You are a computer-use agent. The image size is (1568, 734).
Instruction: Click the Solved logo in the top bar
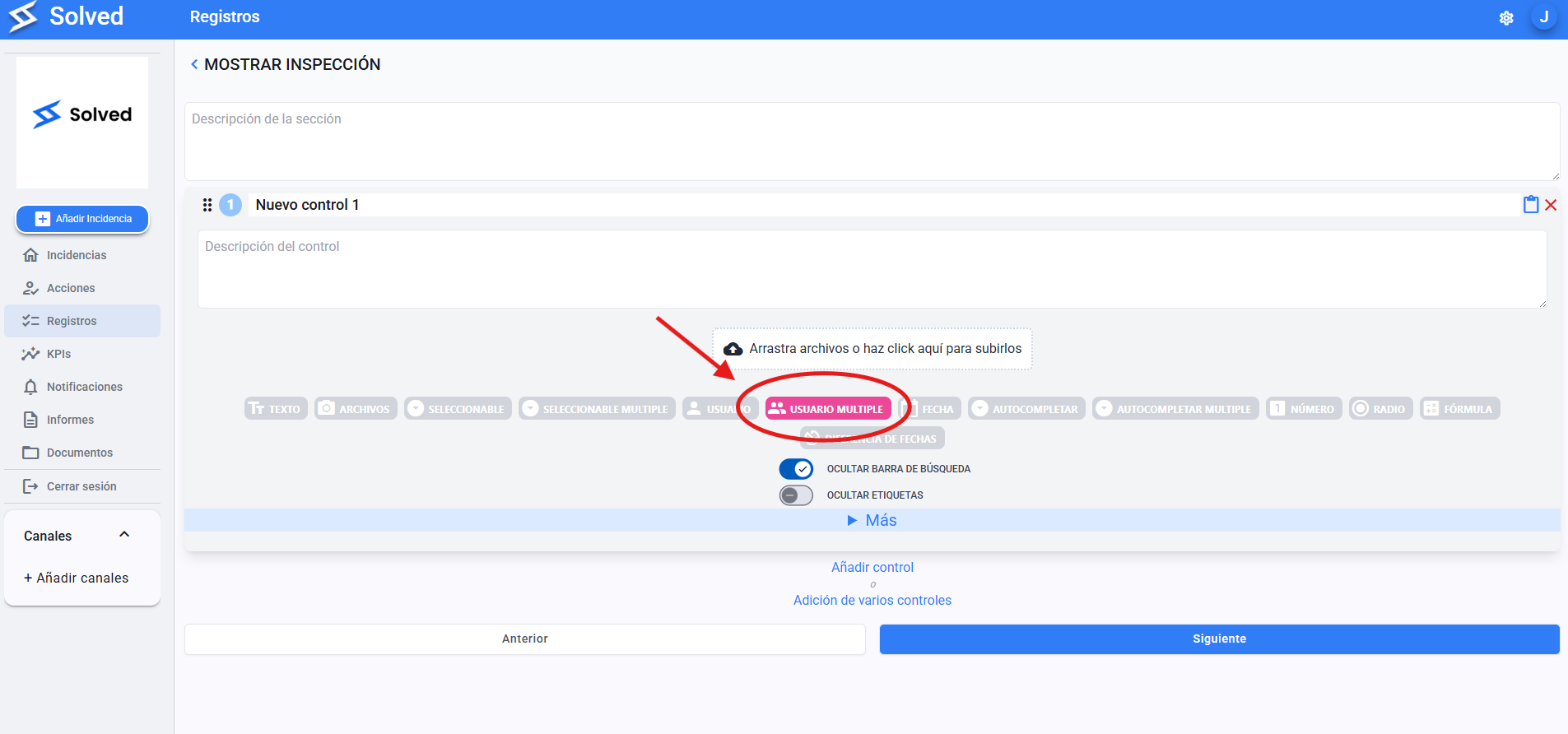(x=66, y=17)
